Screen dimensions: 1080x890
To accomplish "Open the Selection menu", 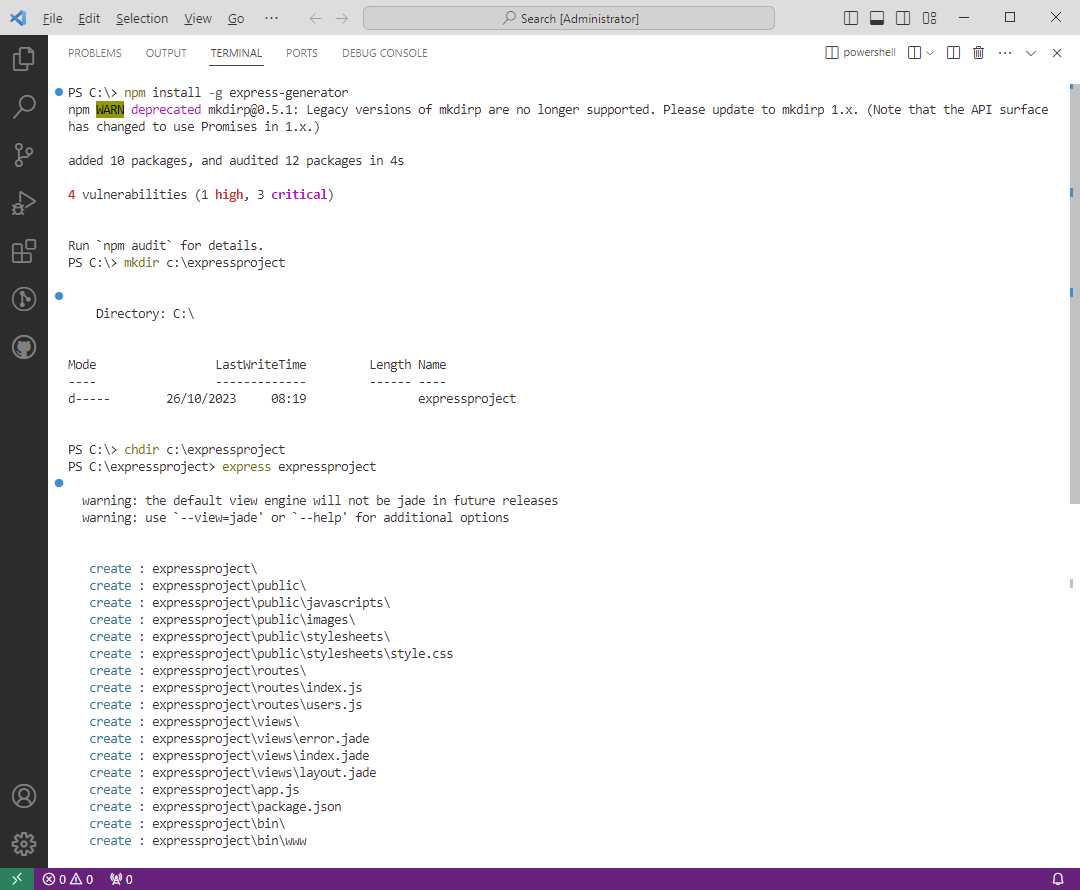I will pyautogui.click(x=142, y=19).
